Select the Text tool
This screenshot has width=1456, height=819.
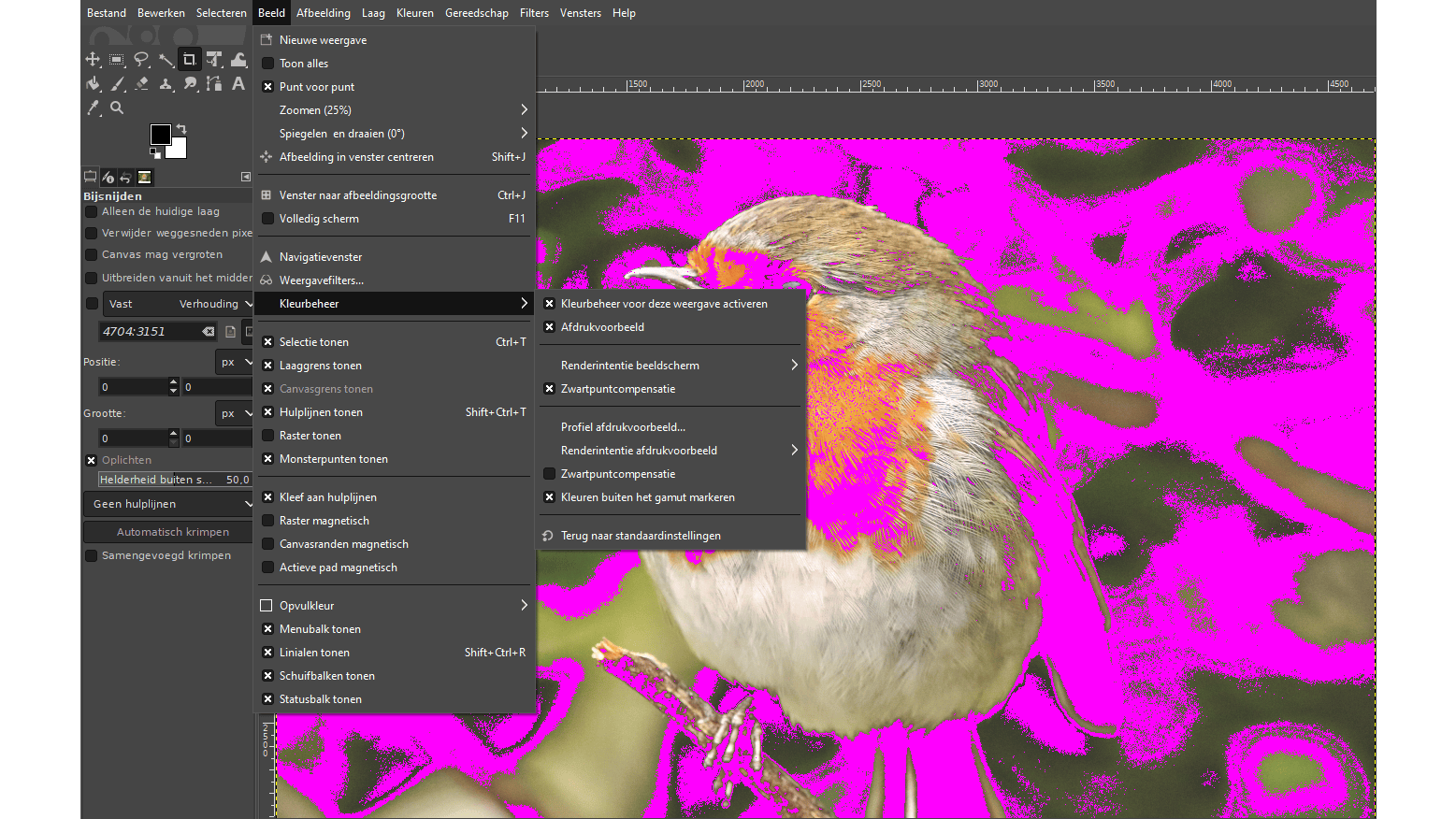click(238, 84)
